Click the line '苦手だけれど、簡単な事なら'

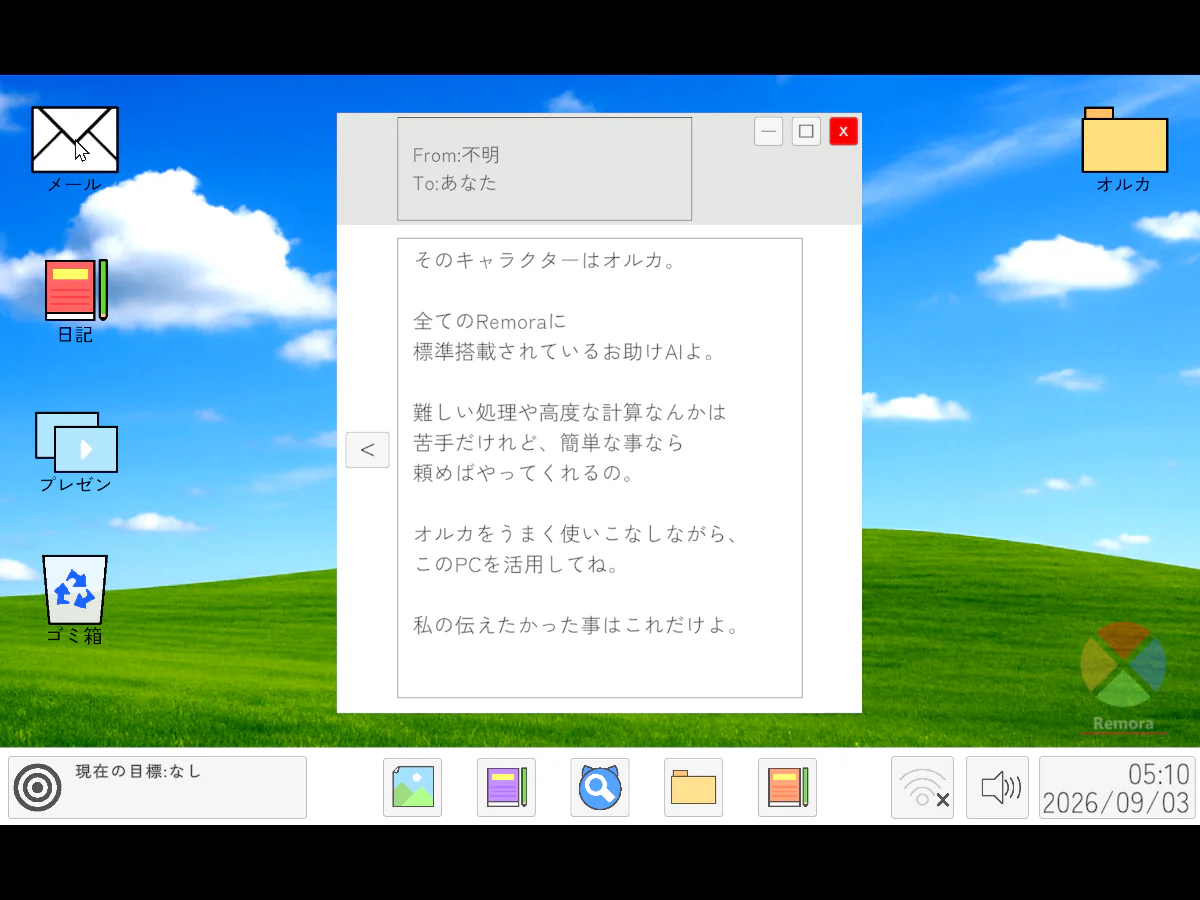pyautogui.click(x=548, y=442)
